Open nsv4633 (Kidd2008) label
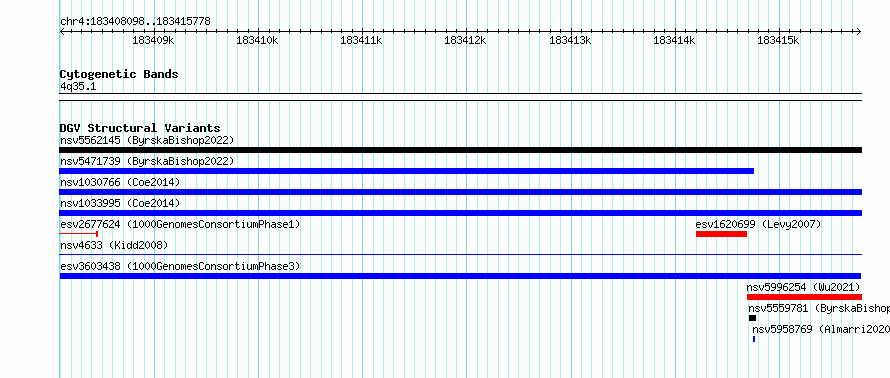The image size is (890, 378). click(x=114, y=245)
